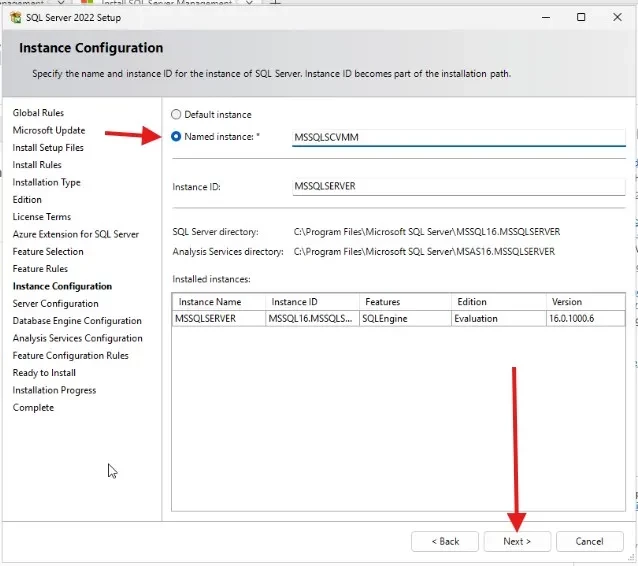Click the Named instance text field MSSQLSCVMM

[x=459, y=138]
